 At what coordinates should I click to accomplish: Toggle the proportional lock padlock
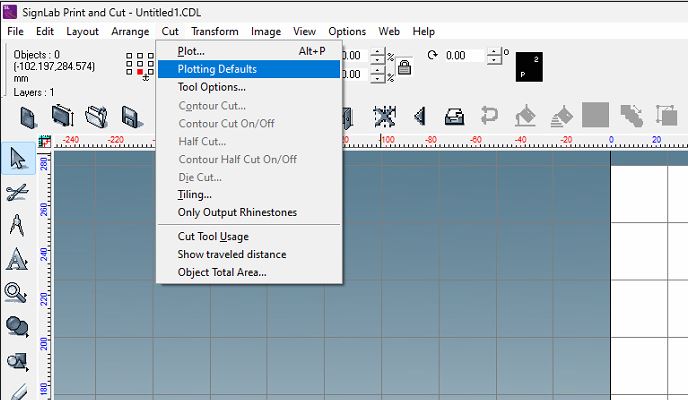pyautogui.click(x=404, y=68)
